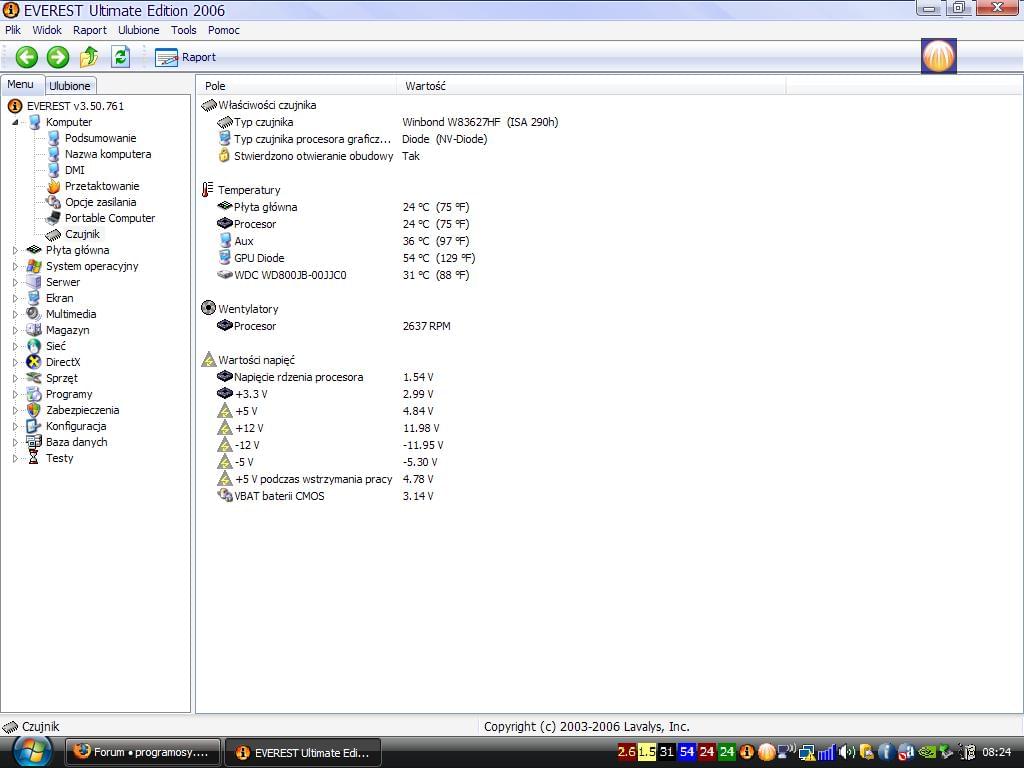
Task: Click the fan icon of the Wentylatory section
Action: pyautogui.click(x=208, y=308)
